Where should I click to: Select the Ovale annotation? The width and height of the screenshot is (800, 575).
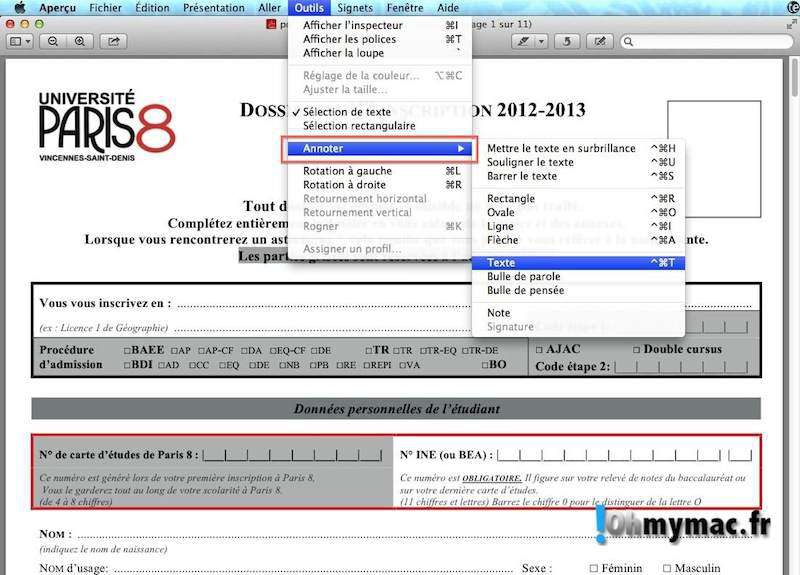tap(579, 212)
